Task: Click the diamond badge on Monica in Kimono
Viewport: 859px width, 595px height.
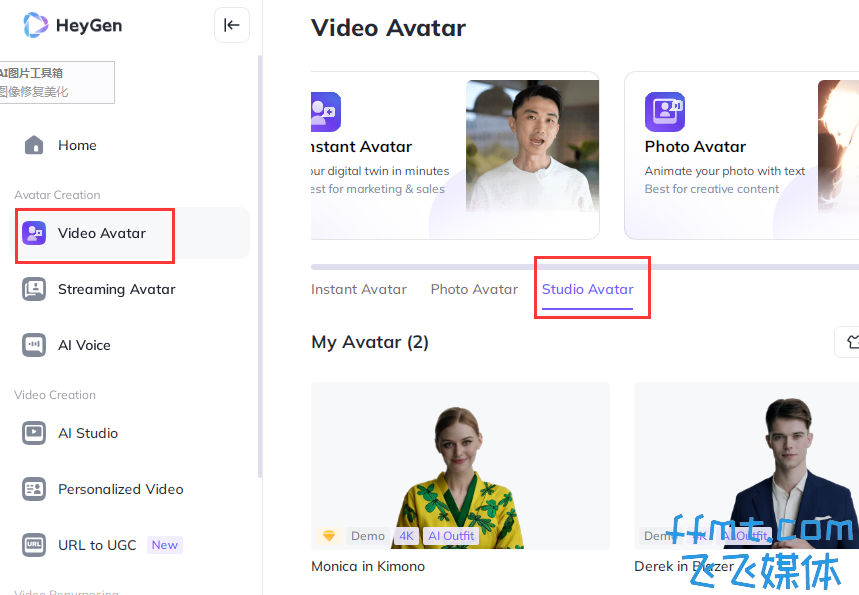Action: tap(329, 536)
